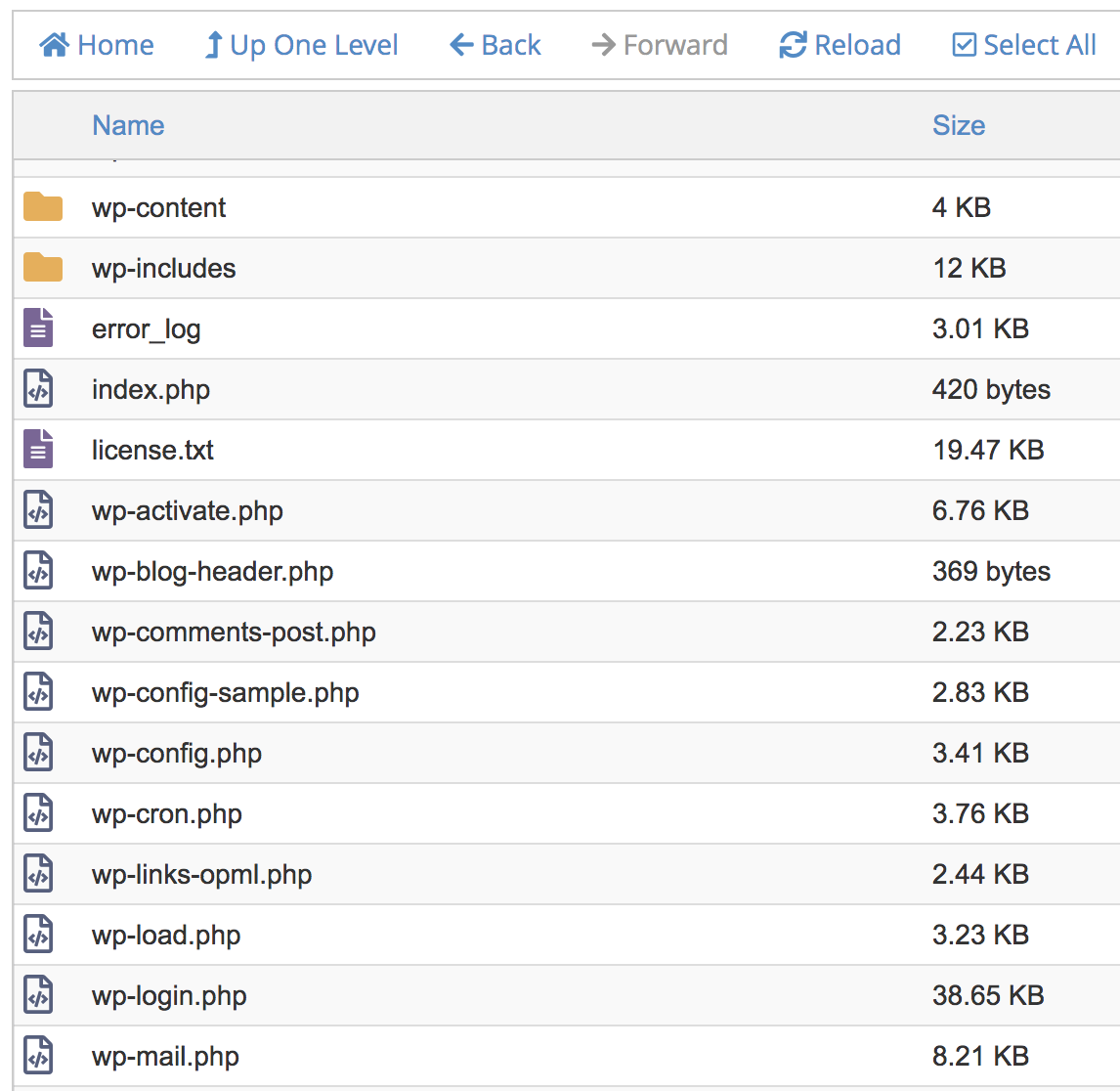Click the wp-load.php code file icon
Screen dimensions: 1120x1091
pos(38,935)
